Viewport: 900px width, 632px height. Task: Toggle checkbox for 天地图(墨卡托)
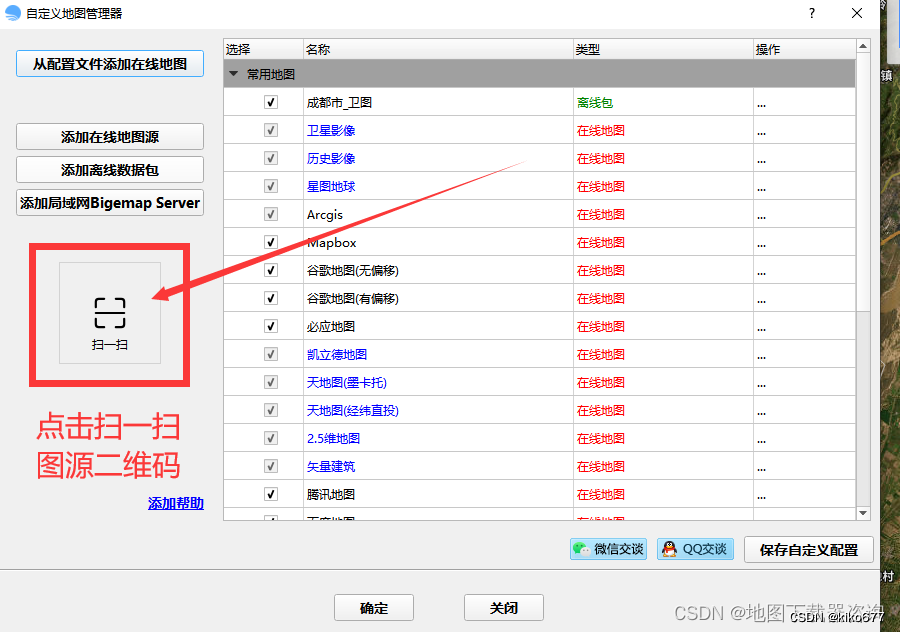pyautogui.click(x=271, y=382)
